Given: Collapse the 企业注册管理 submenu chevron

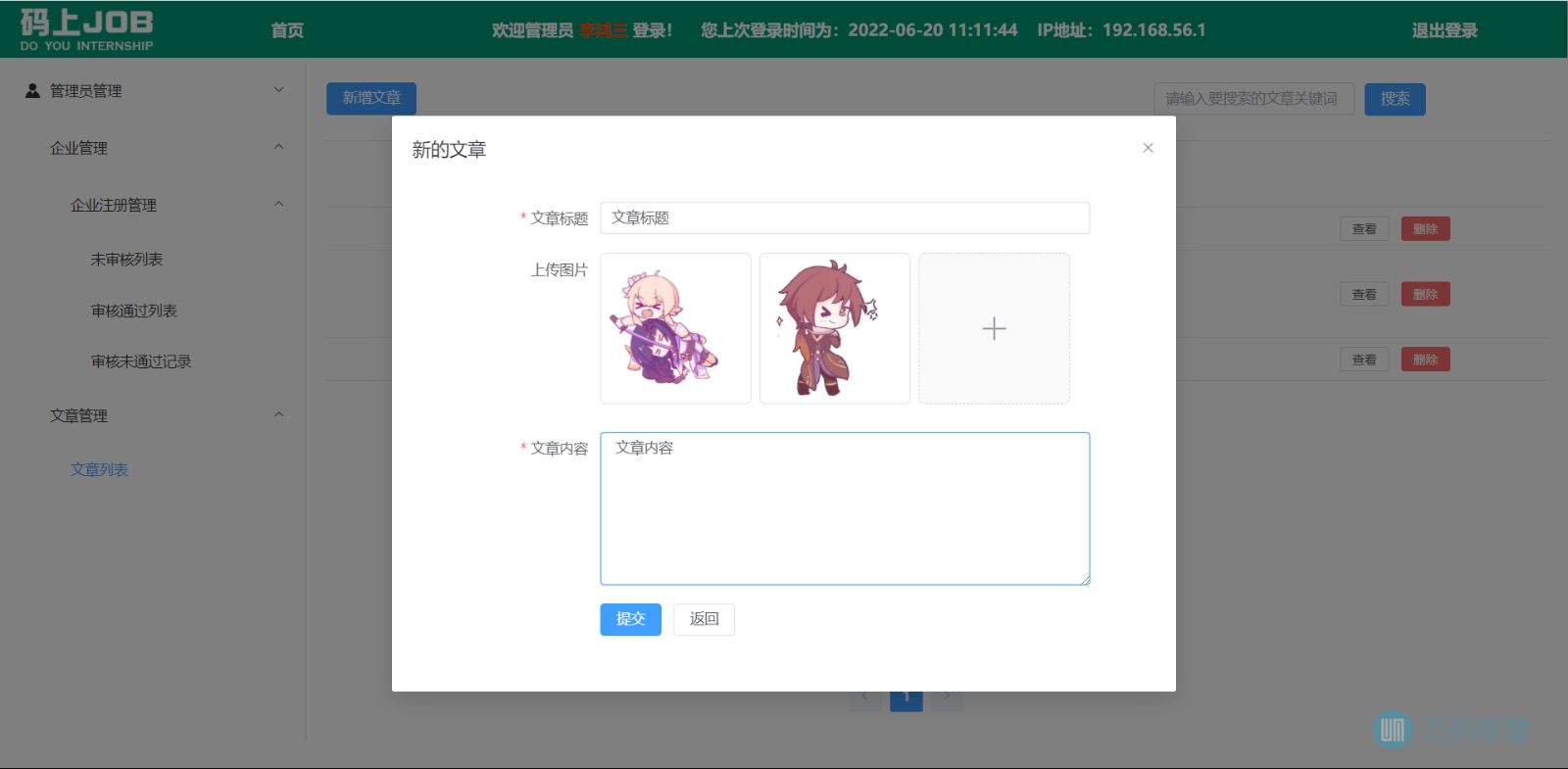Looking at the screenshot, I should point(278,204).
